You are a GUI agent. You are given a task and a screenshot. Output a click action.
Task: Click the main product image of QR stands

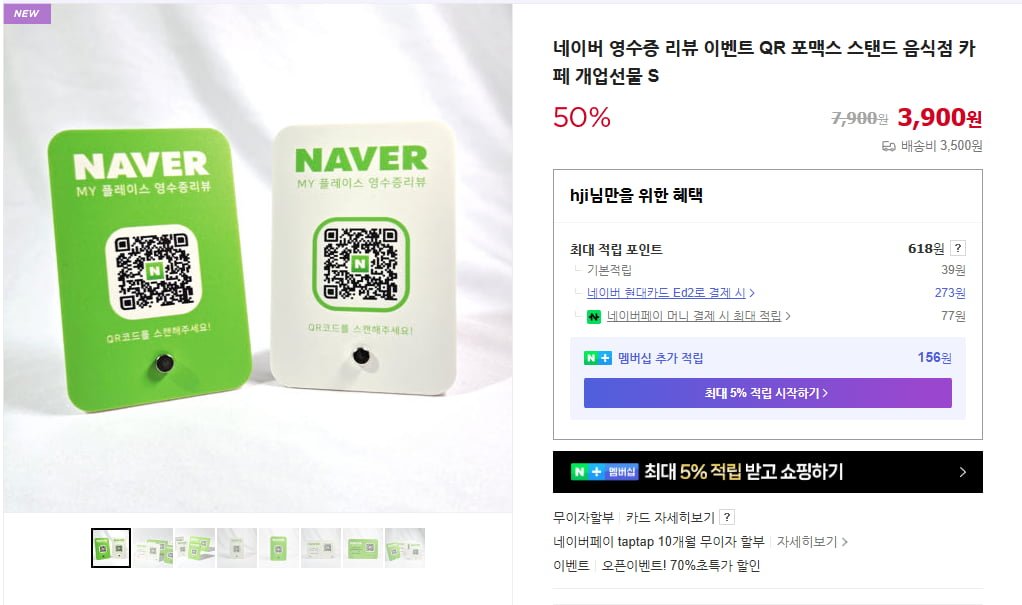[x=257, y=258]
